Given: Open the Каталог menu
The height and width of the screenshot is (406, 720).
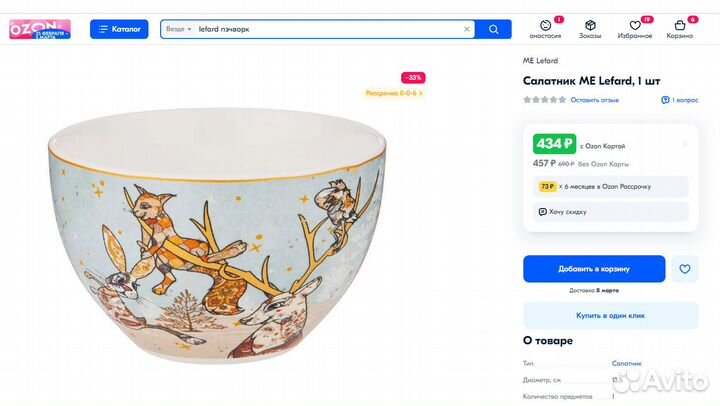Looking at the screenshot, I should (119, 29).
